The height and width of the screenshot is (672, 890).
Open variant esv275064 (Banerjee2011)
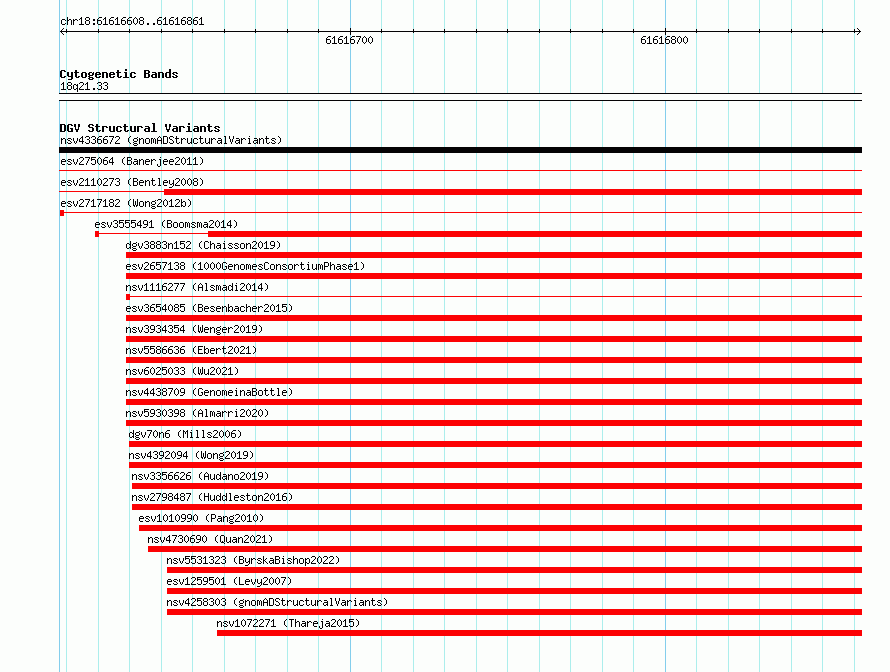[x=132, y=161]
